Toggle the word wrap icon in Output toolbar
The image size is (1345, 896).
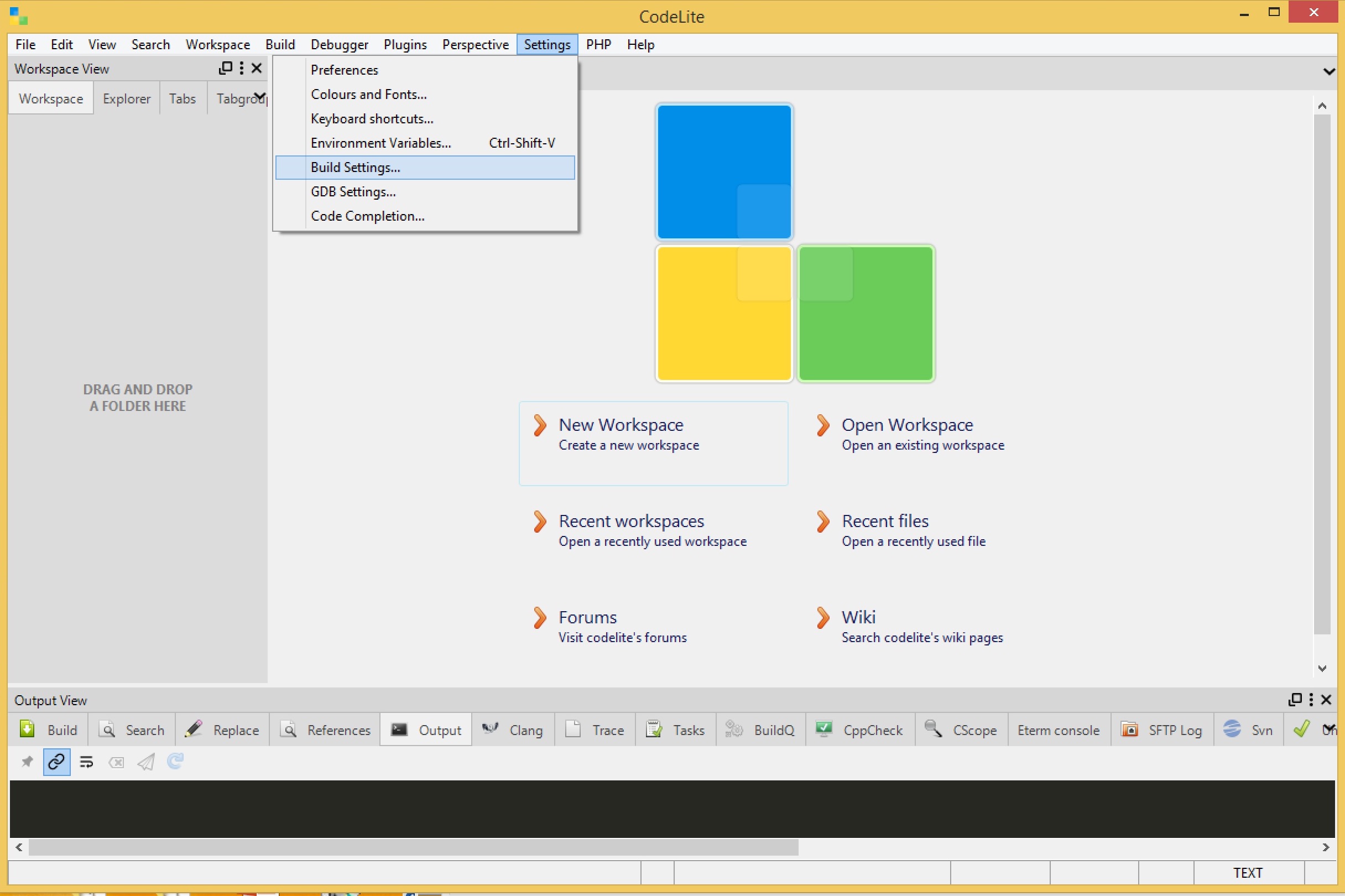coord(86,762)
